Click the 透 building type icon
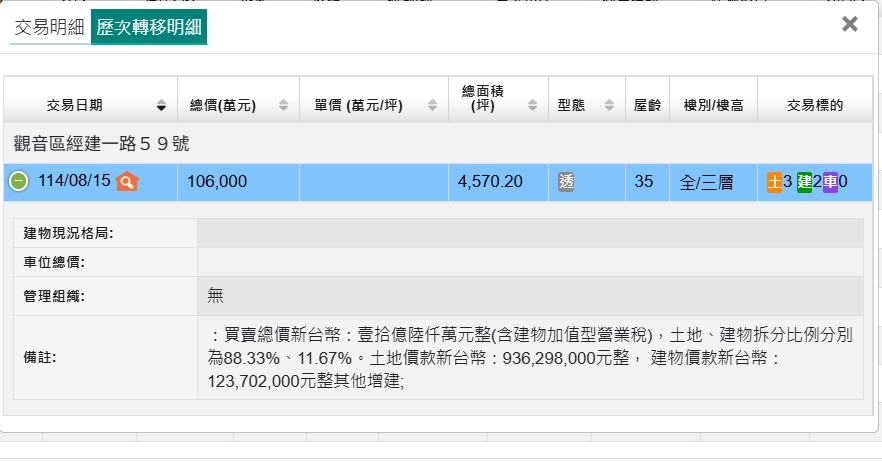Screen dimensions: 882x462 [566, 182]
